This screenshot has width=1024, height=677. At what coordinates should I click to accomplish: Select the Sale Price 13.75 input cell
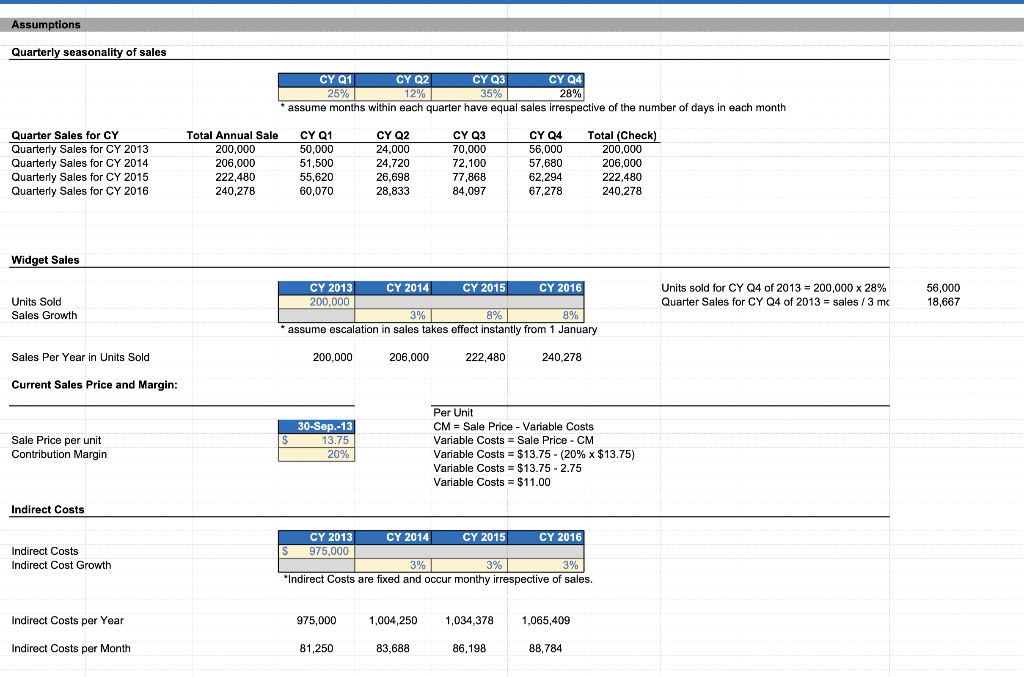[317, 441]
